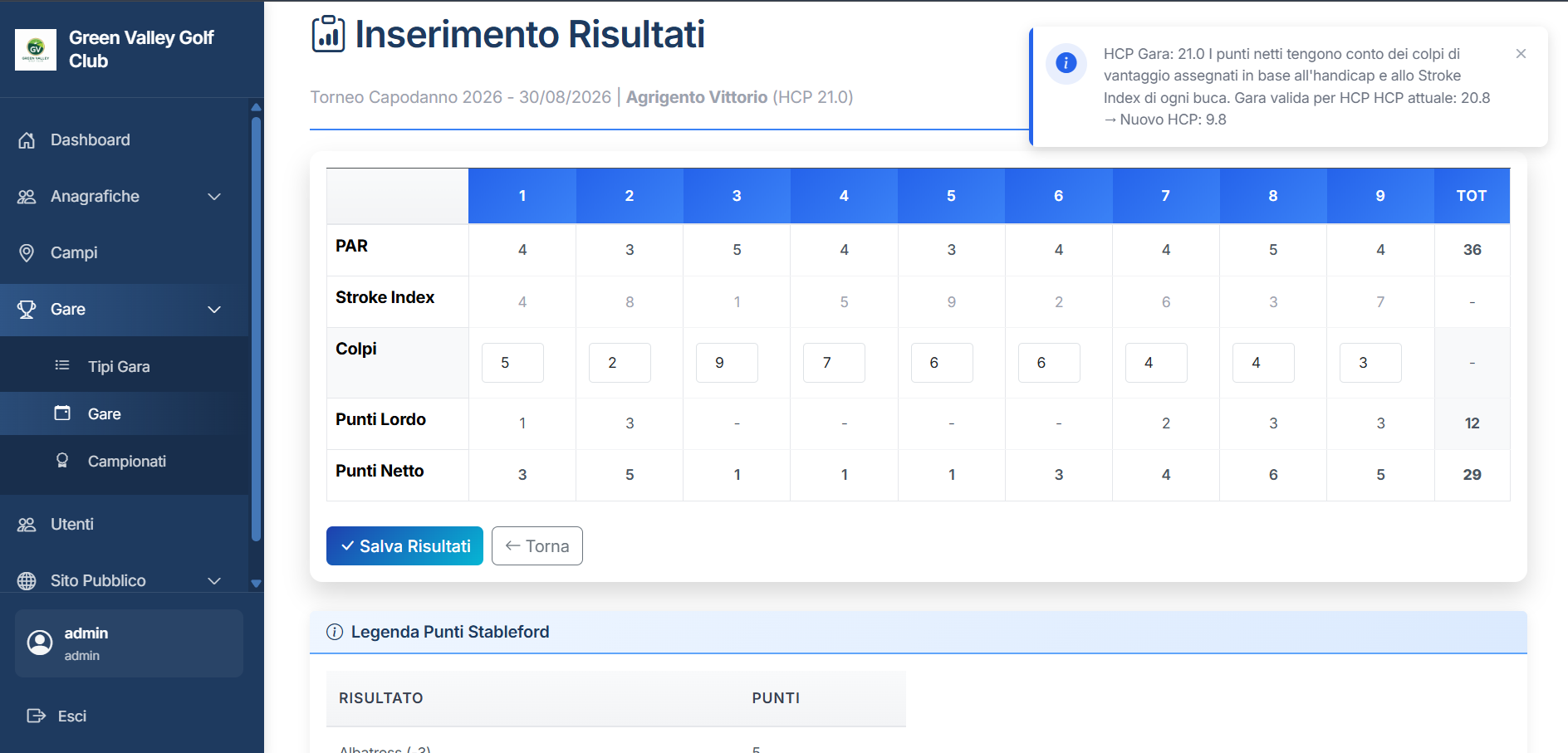Expand the Sito Pubblico chevron
The width and height of the screenshot is (1568, 753).
[214, 580]
